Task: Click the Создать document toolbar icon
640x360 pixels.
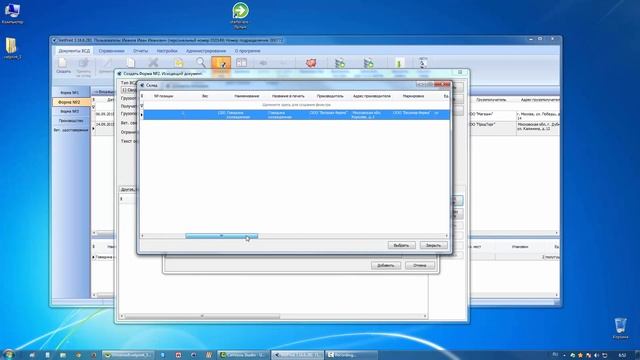Action: (x=63, y=66)
